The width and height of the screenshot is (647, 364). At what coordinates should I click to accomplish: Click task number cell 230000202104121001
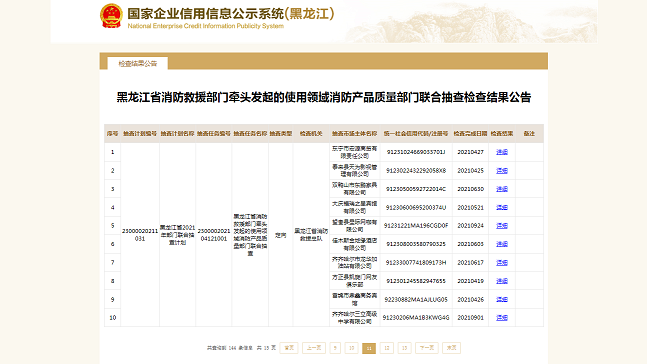pos(214,235)
